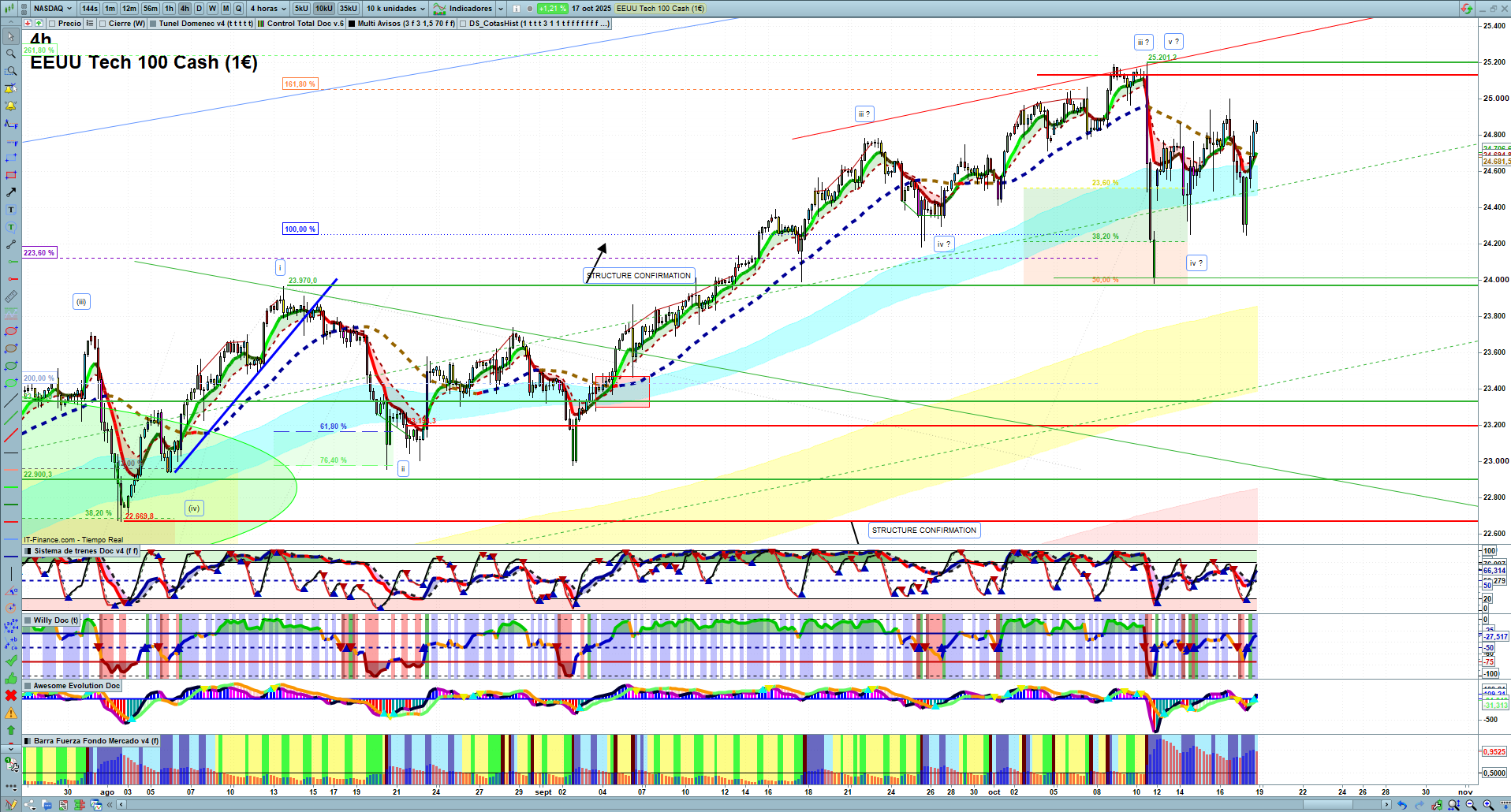Expand the Indicadores dropdown arrow
Screen dimensions: 1511x812
point(501,9)
